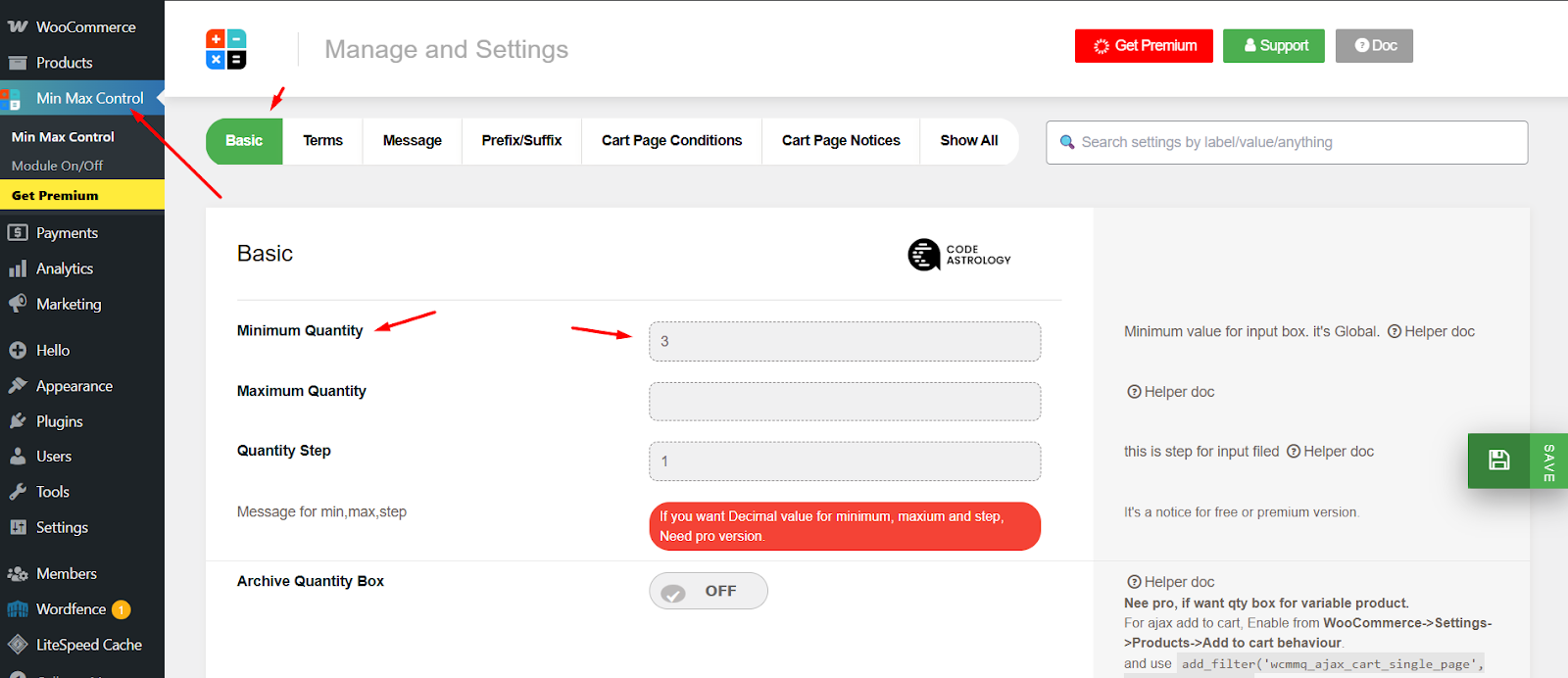Click the gray Doc button
The height and width of the screenshot is (678, 1568).
point(1374,46)
